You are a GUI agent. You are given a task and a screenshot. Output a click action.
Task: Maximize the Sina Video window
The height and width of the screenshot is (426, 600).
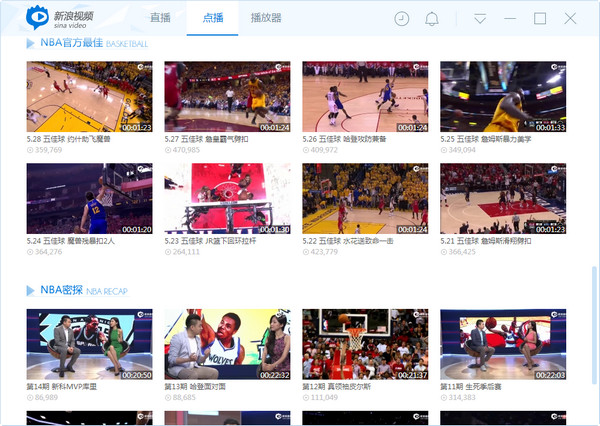pyautogui.click(x=540, y=19)
